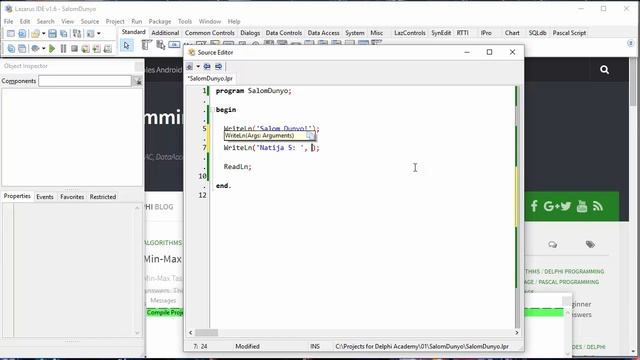Select the pointer selection tool in palette

pyautogui.click(x=127, y=46)
